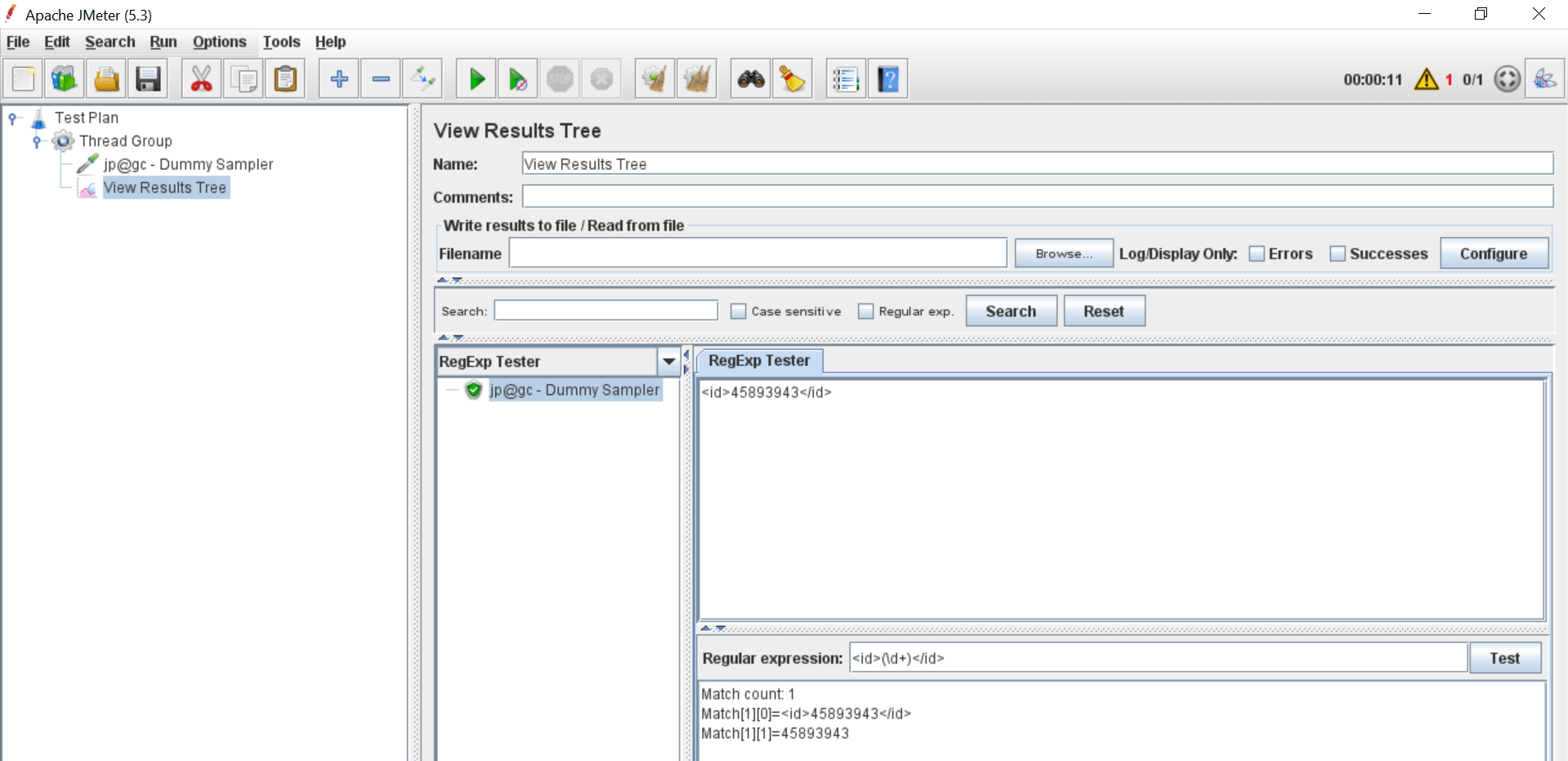Click the Search text field

[x=605, y=311]
